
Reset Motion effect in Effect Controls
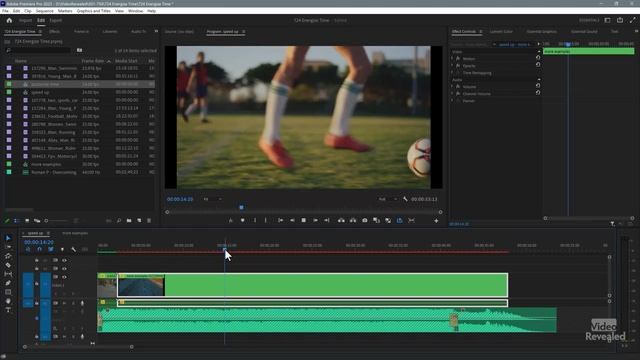pyautogui.click(x=538, y=58)
